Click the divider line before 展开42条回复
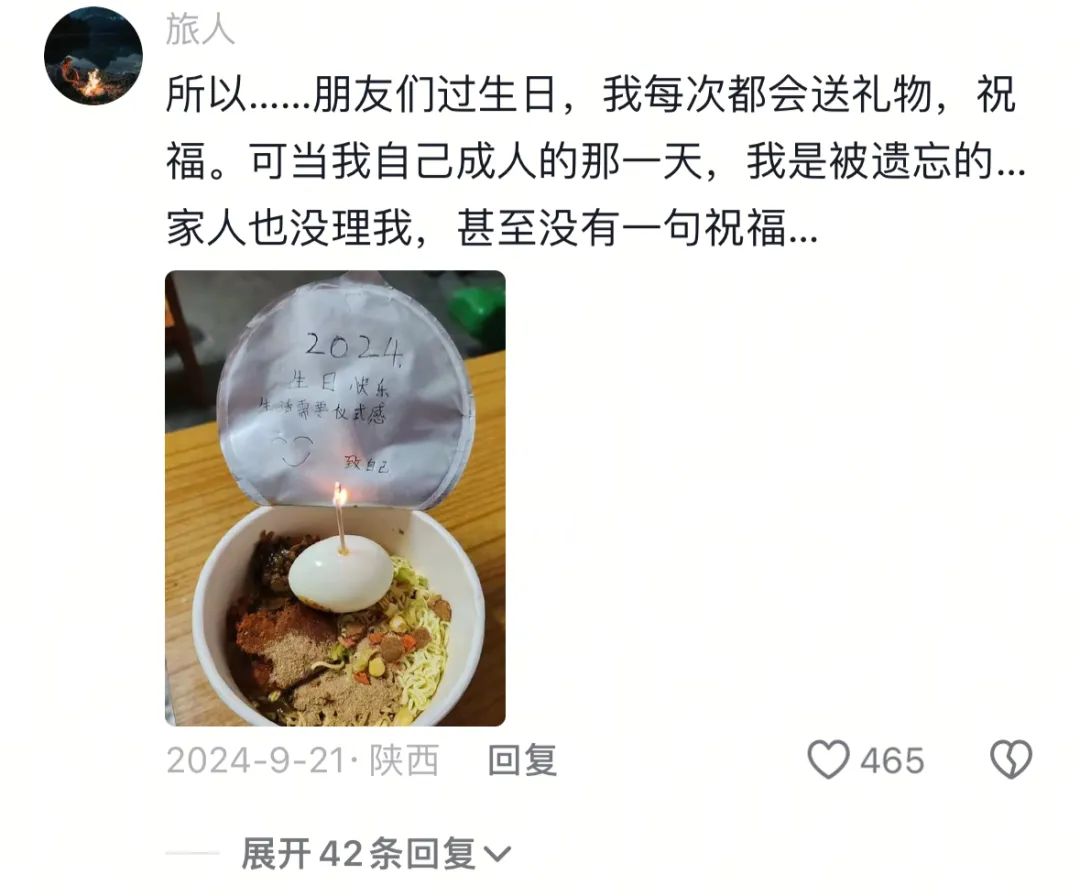This screenshot has width=1080, height=896. 193,854
